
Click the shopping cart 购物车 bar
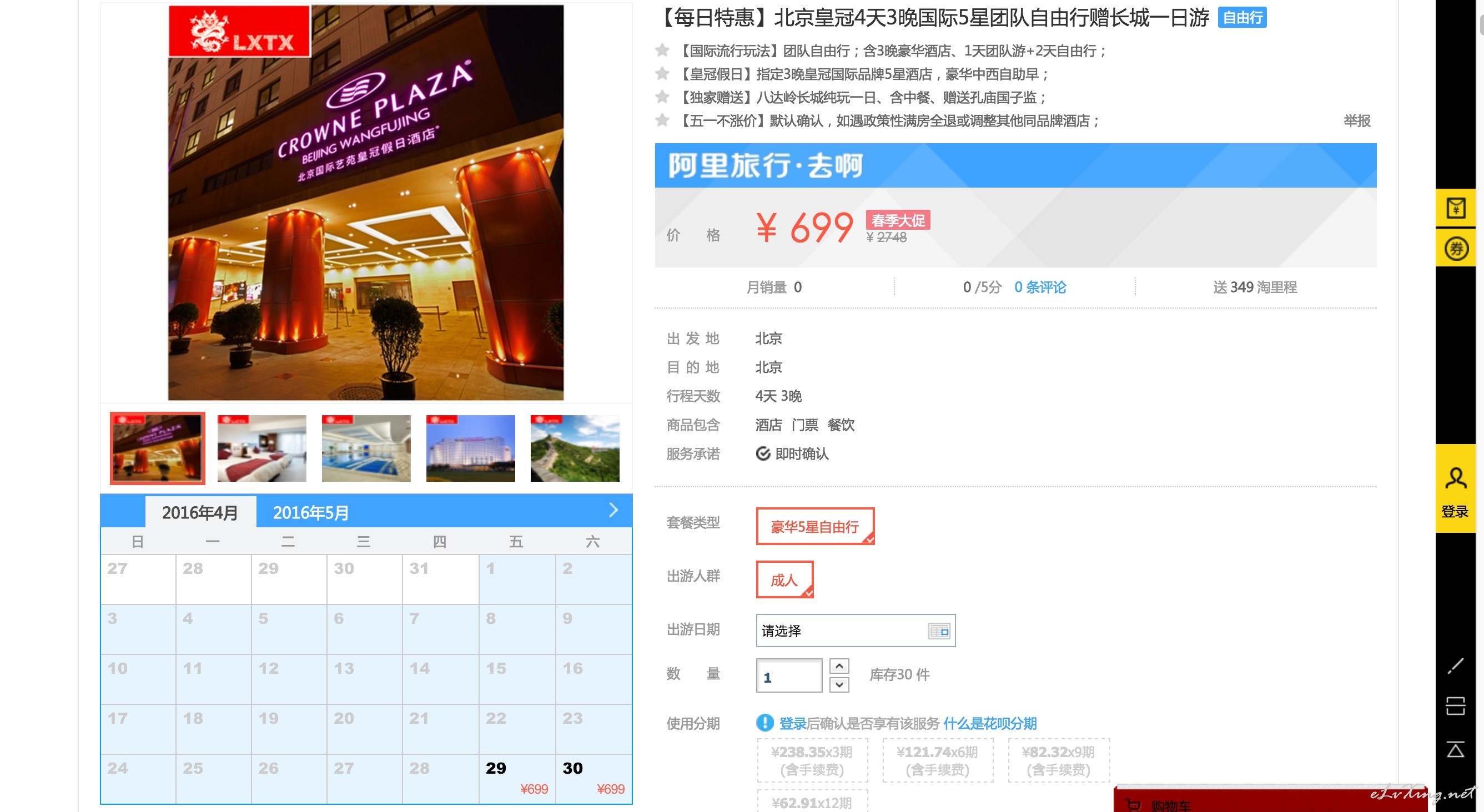[1270, 800]
